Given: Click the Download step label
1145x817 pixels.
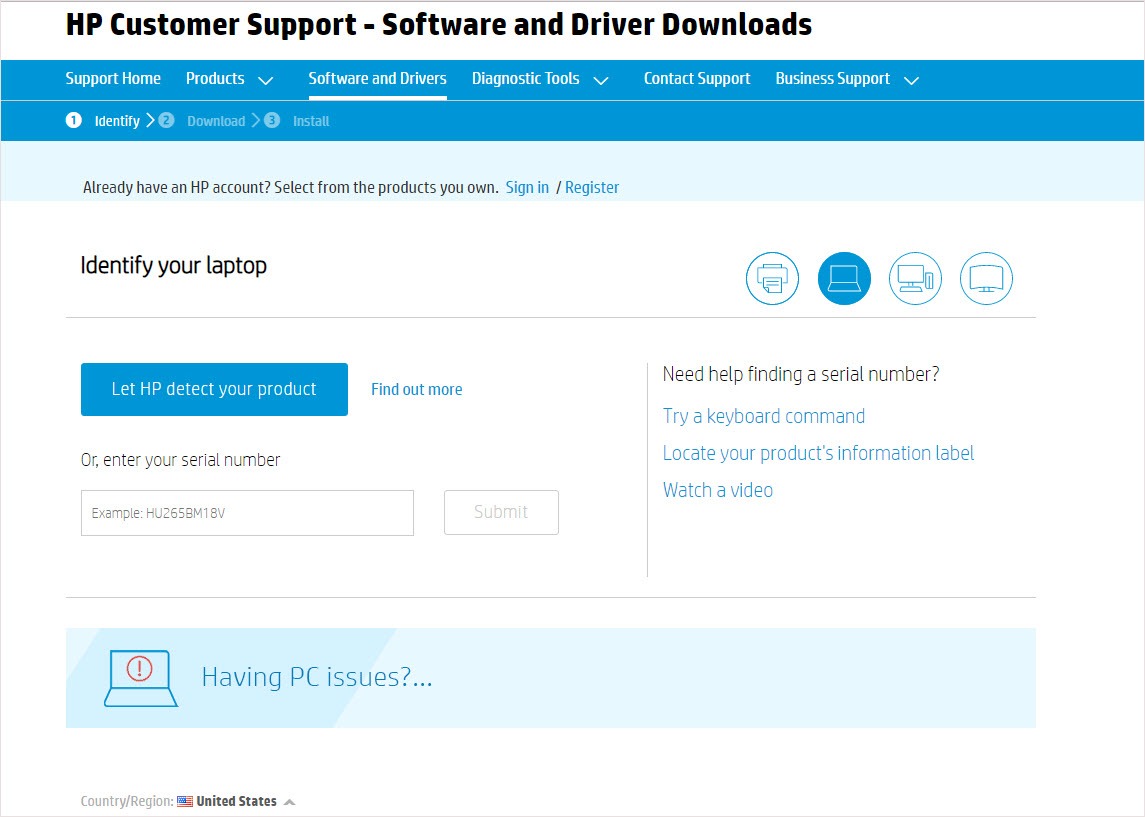Looking at the screenshot, I should [216, 121].
